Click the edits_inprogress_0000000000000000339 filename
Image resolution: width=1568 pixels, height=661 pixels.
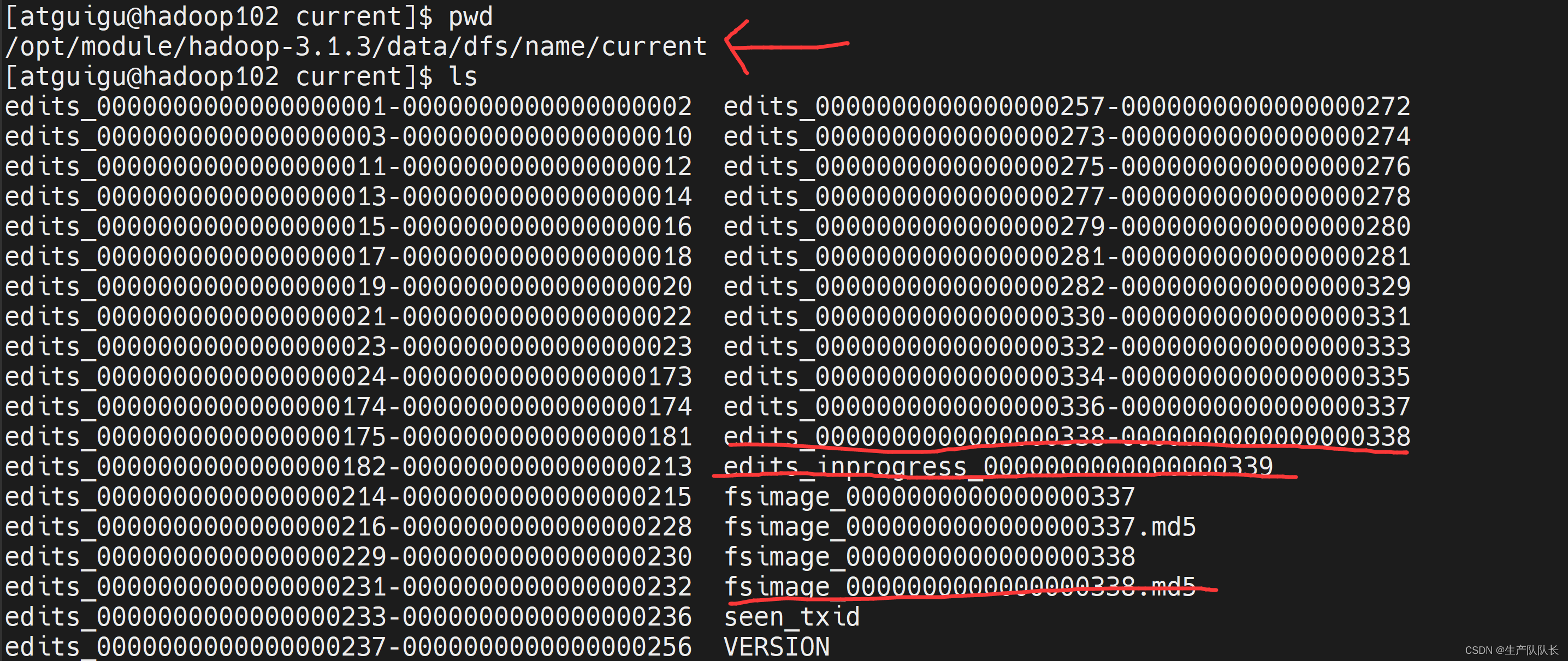click(x=998, y=466)
